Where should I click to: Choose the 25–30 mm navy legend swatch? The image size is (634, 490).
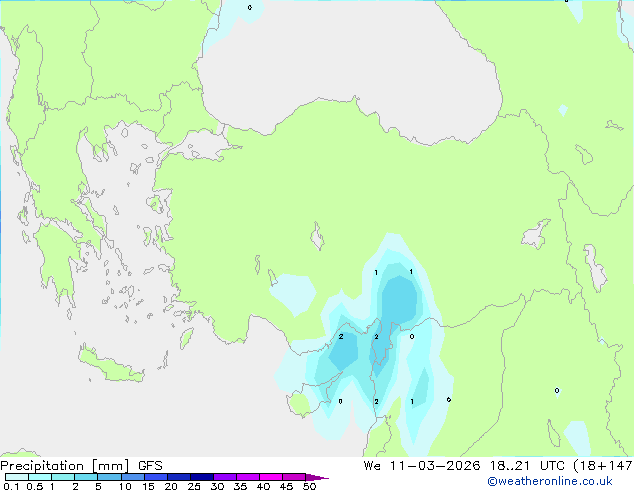(202, 477)
